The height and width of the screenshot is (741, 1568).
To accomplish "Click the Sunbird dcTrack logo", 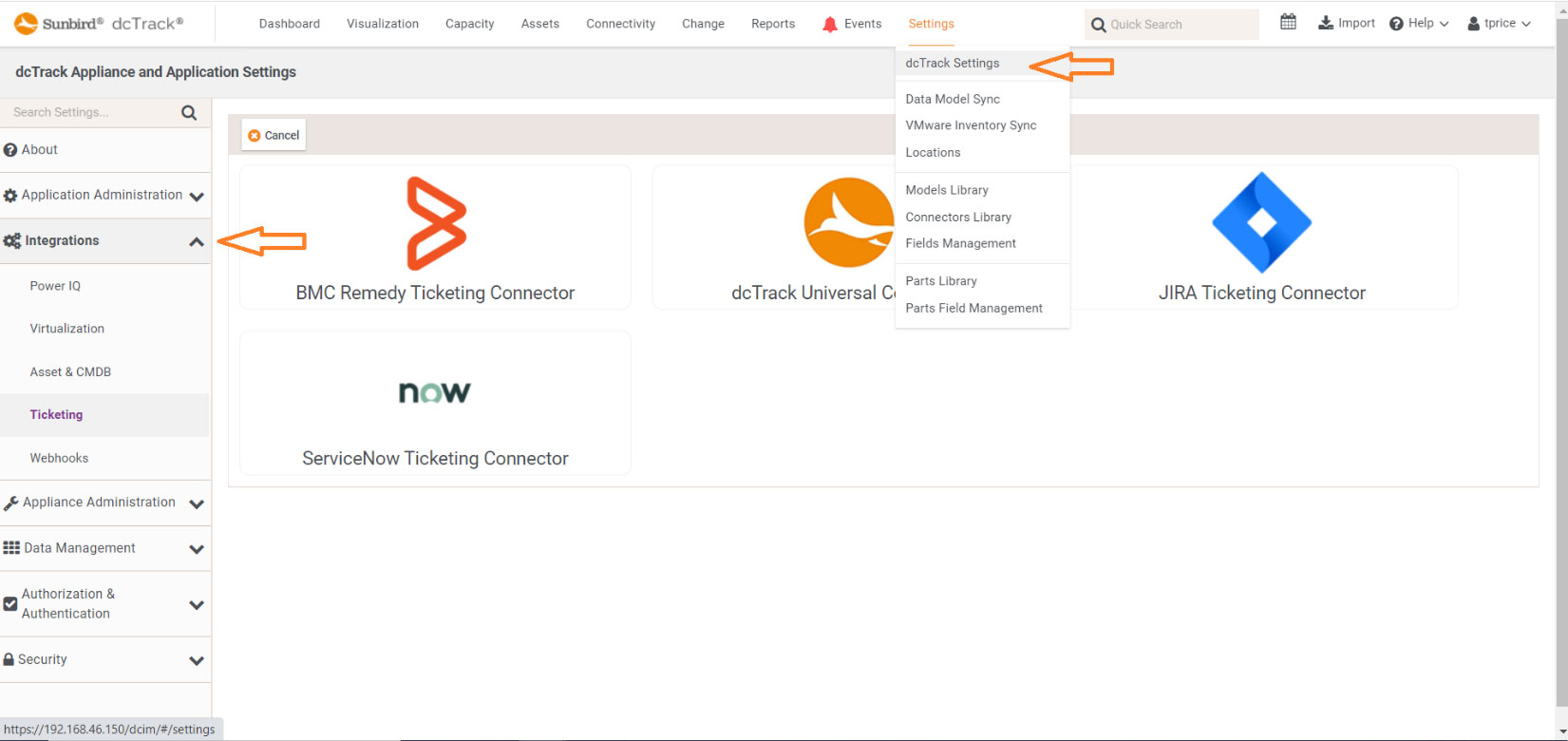I will click(99, 23).
